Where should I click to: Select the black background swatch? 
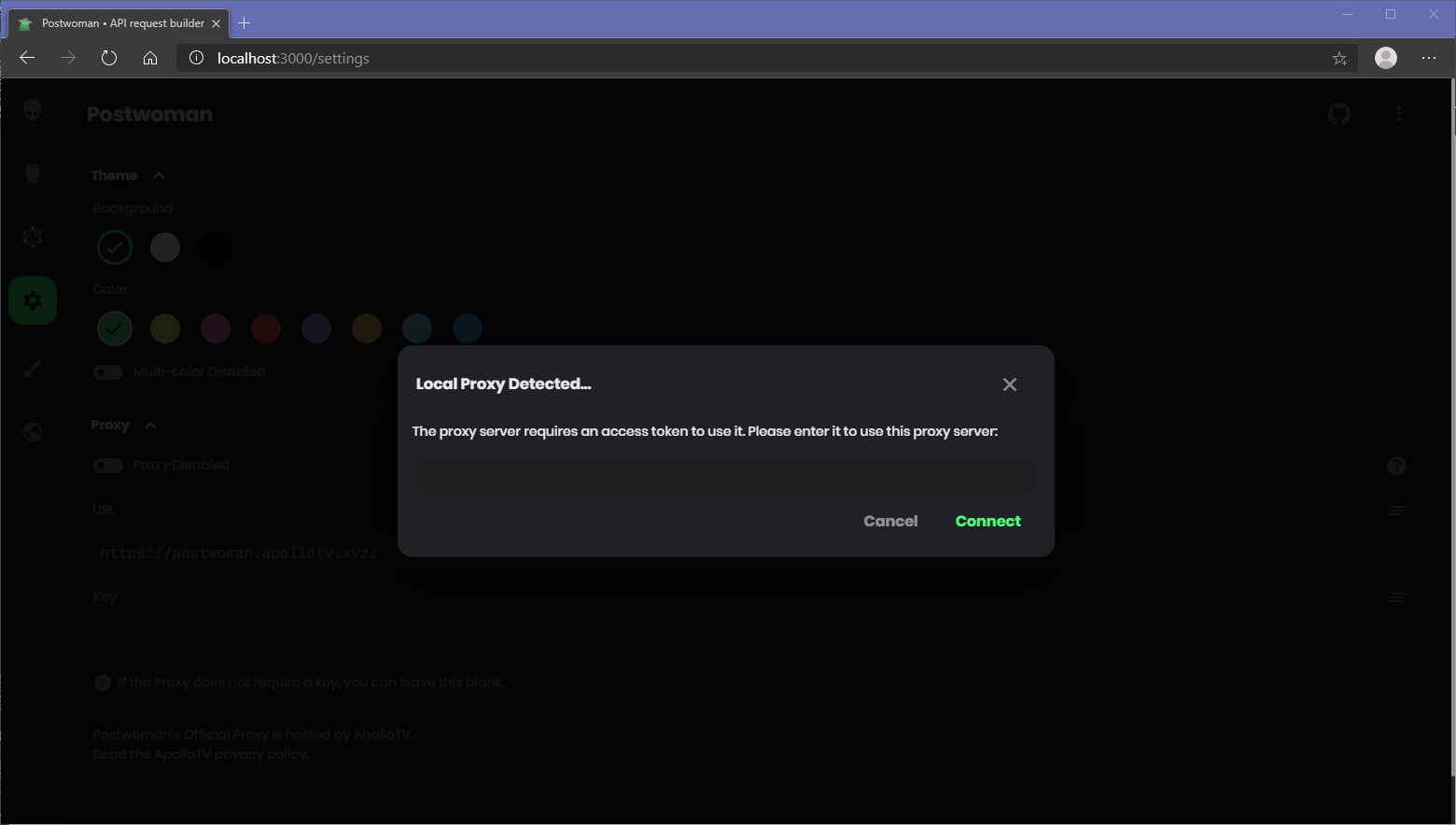[x=216, y=247]
